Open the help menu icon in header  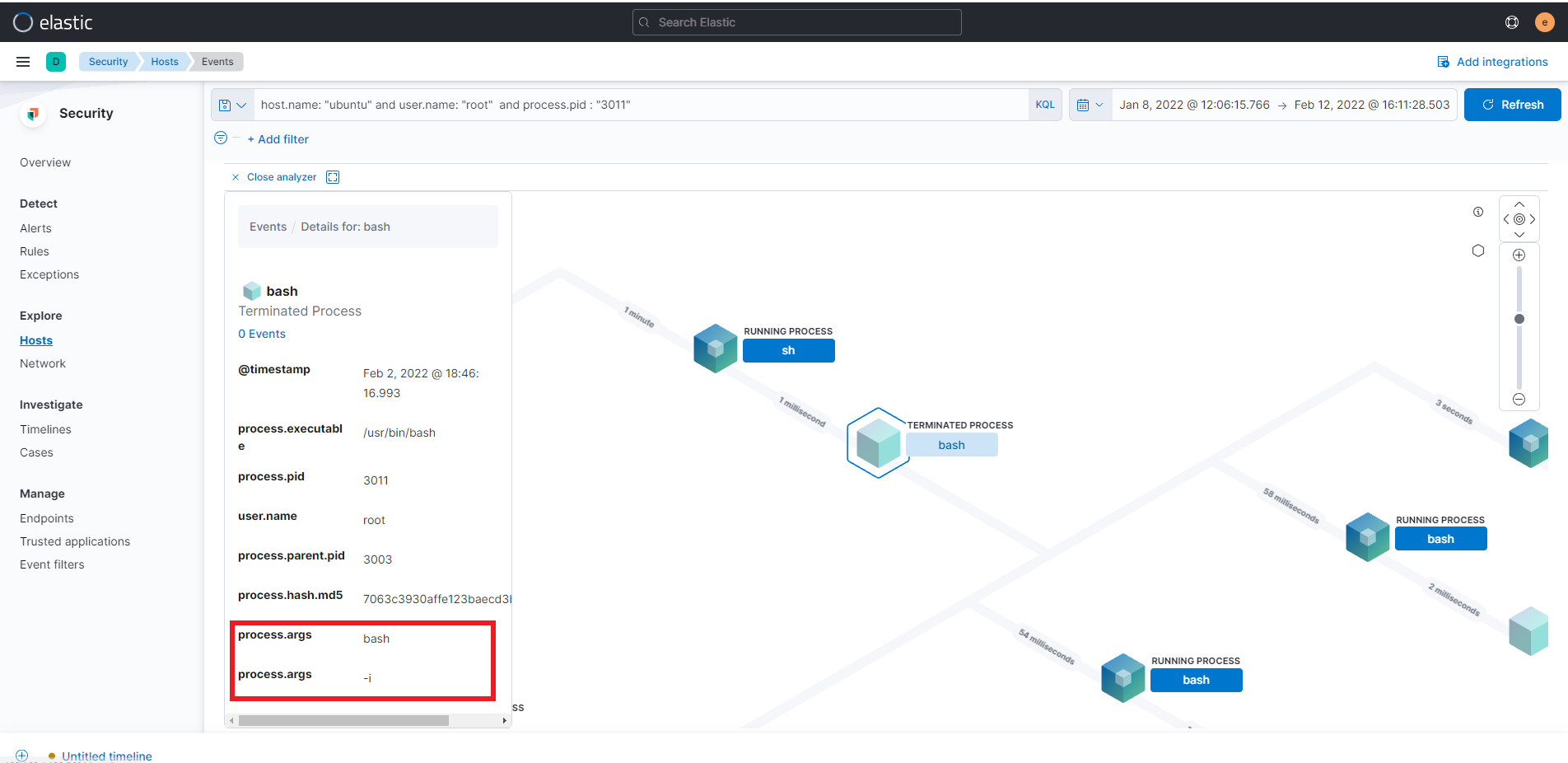click(x=1512, y=22)
